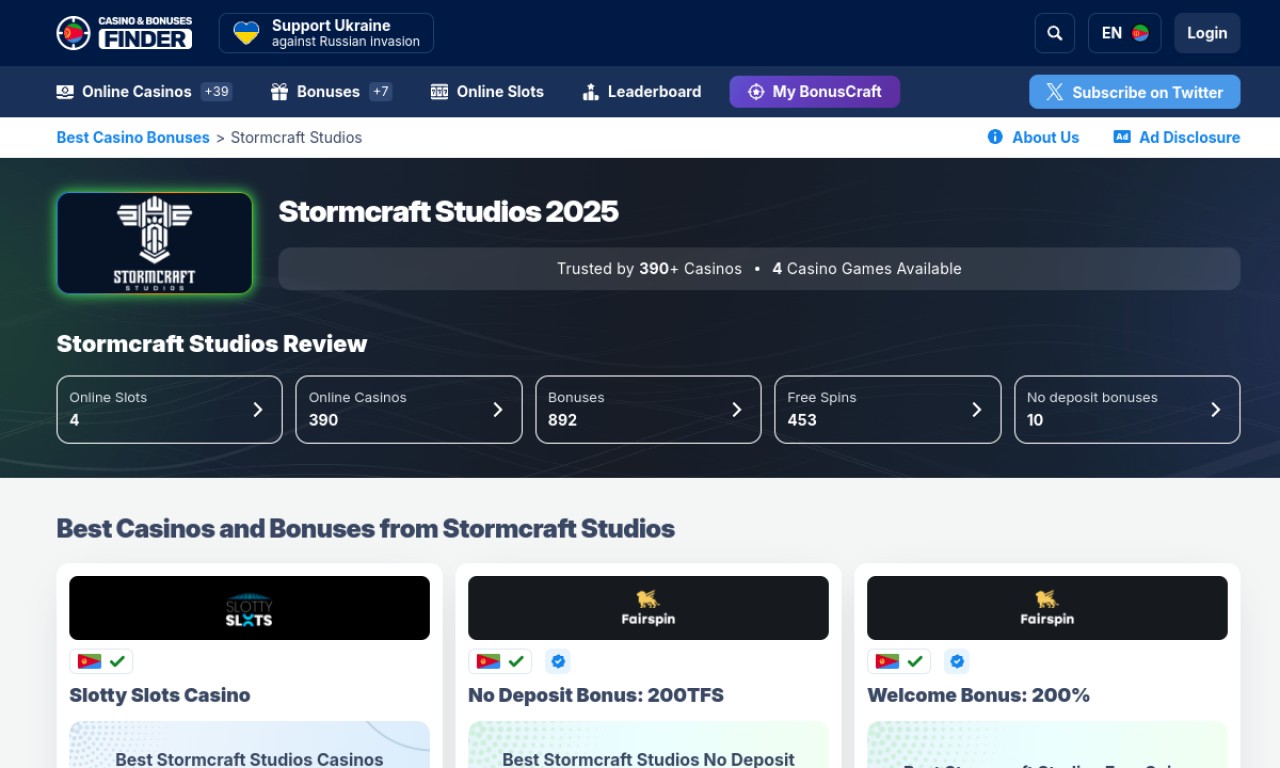The height and width of the screenshot is (768, 1280).
Task: Click the blue verified badge under first Fairspin
Action: (x=558, y=661)
